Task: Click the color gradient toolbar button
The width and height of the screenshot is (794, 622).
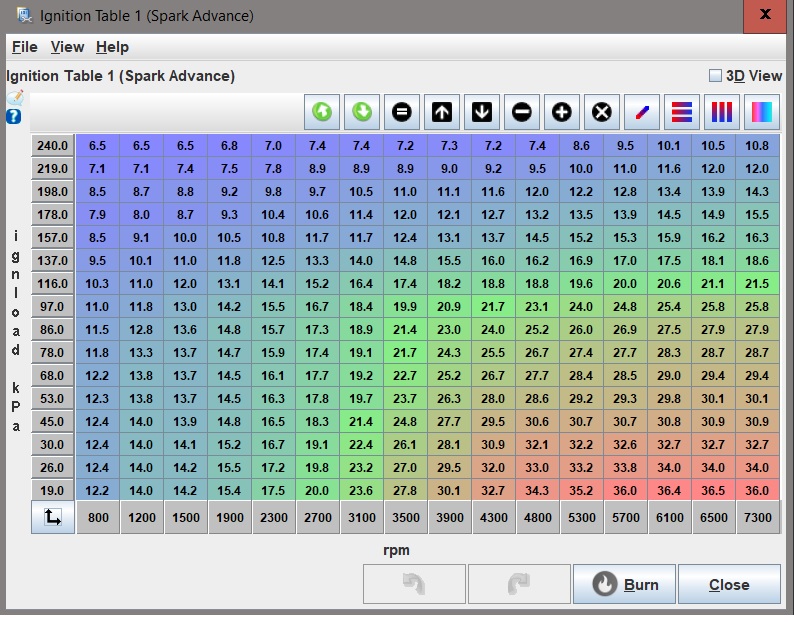Action: 762,112
